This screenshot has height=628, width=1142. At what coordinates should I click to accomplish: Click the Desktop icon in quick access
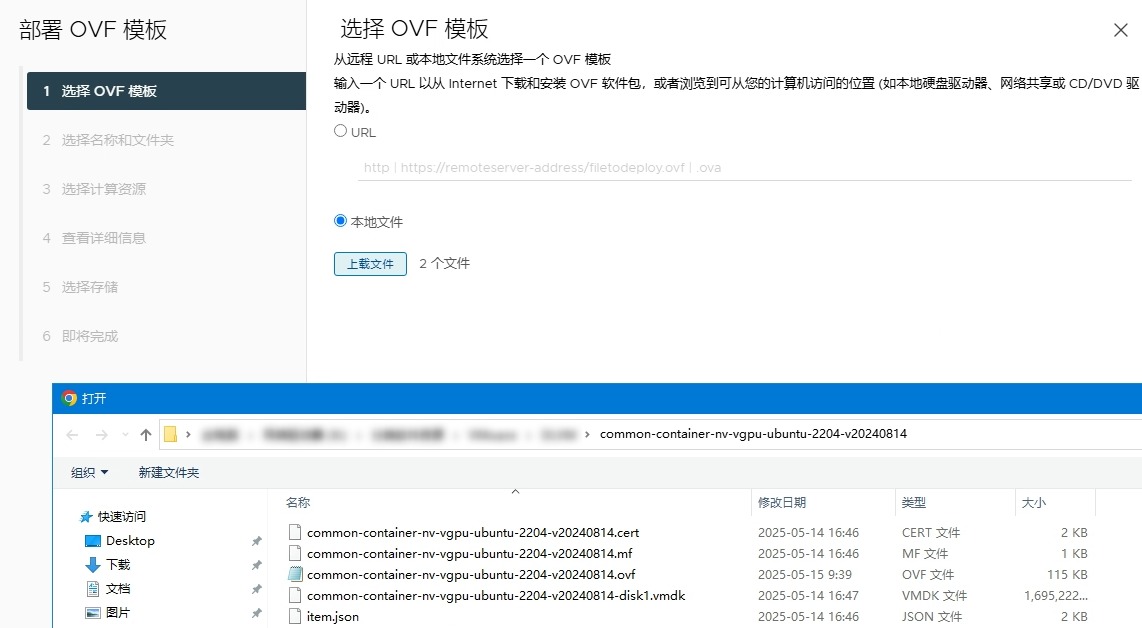(x=93, y=541)
